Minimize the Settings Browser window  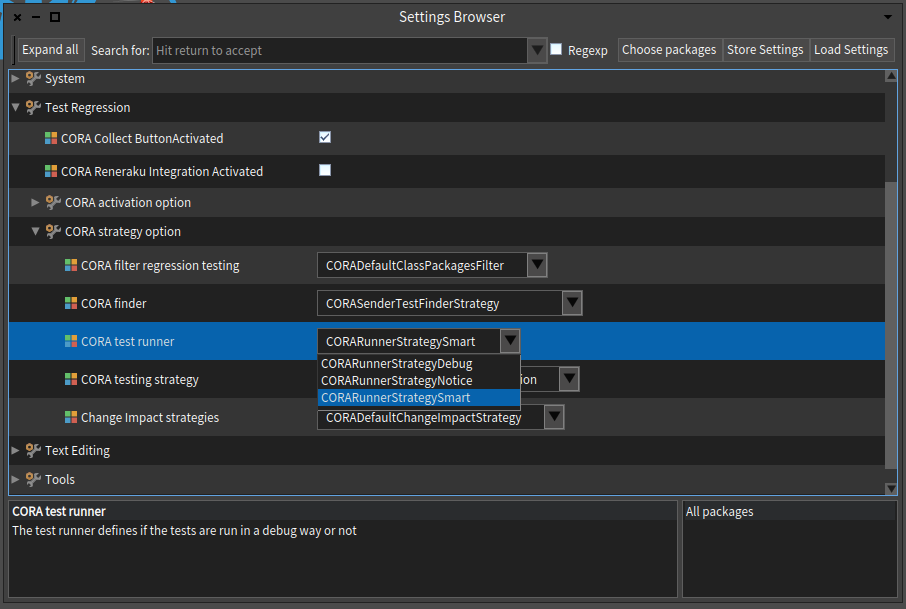[36, 17]
